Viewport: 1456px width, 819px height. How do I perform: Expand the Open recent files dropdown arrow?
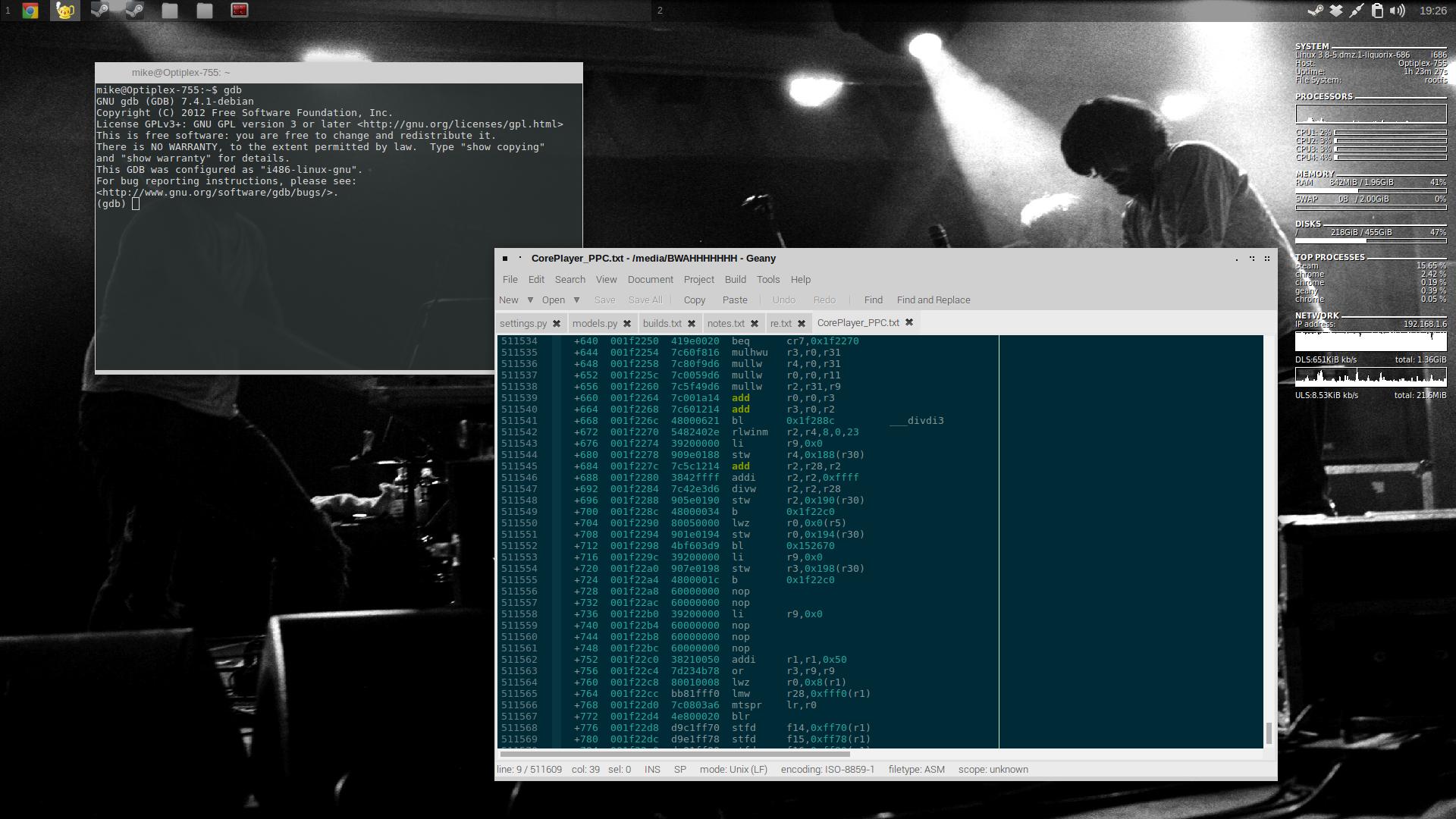pyautogui.click(x=576, y=300)
